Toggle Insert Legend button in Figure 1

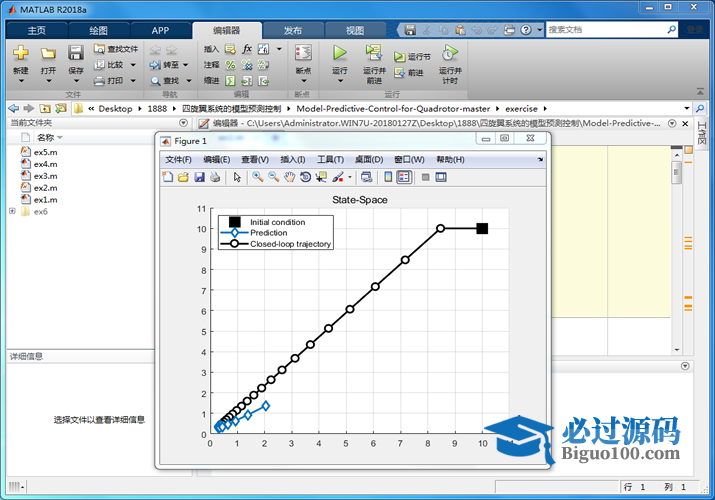click(404, 177)
